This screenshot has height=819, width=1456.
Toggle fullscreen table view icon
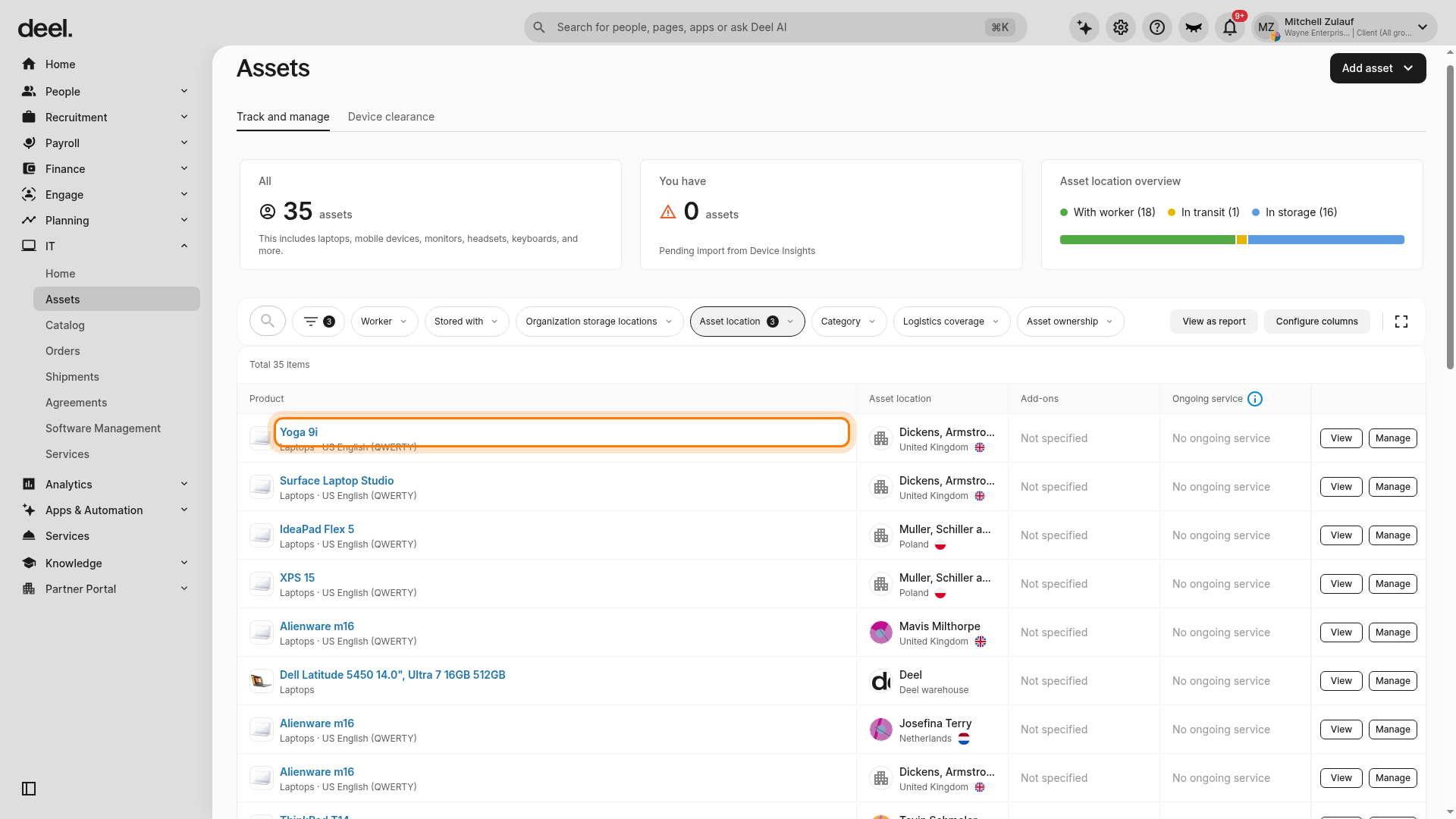click(x=1401, y=322)
